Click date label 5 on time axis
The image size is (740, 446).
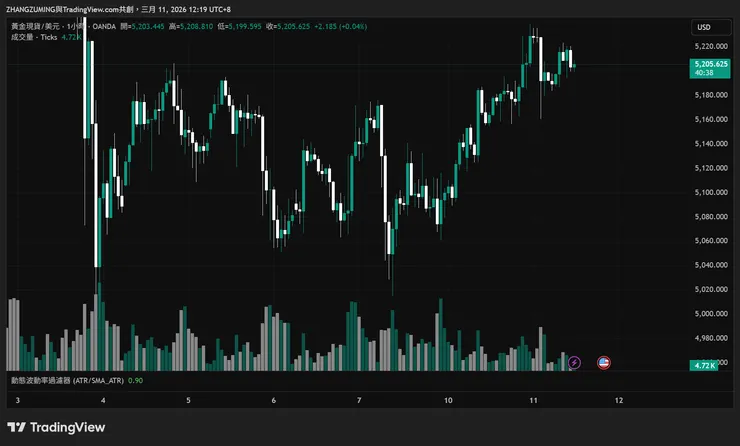pyautogui.click(x=188, y=400)
